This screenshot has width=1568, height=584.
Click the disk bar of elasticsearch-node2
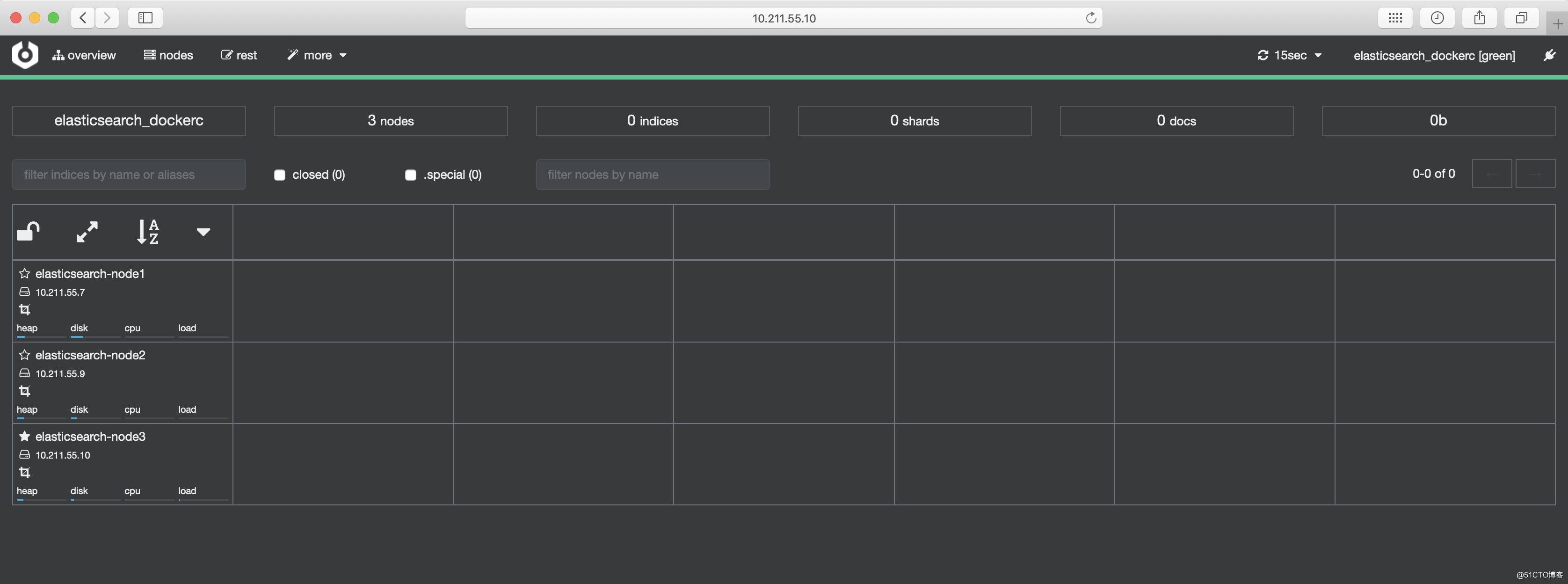(95, 418)
